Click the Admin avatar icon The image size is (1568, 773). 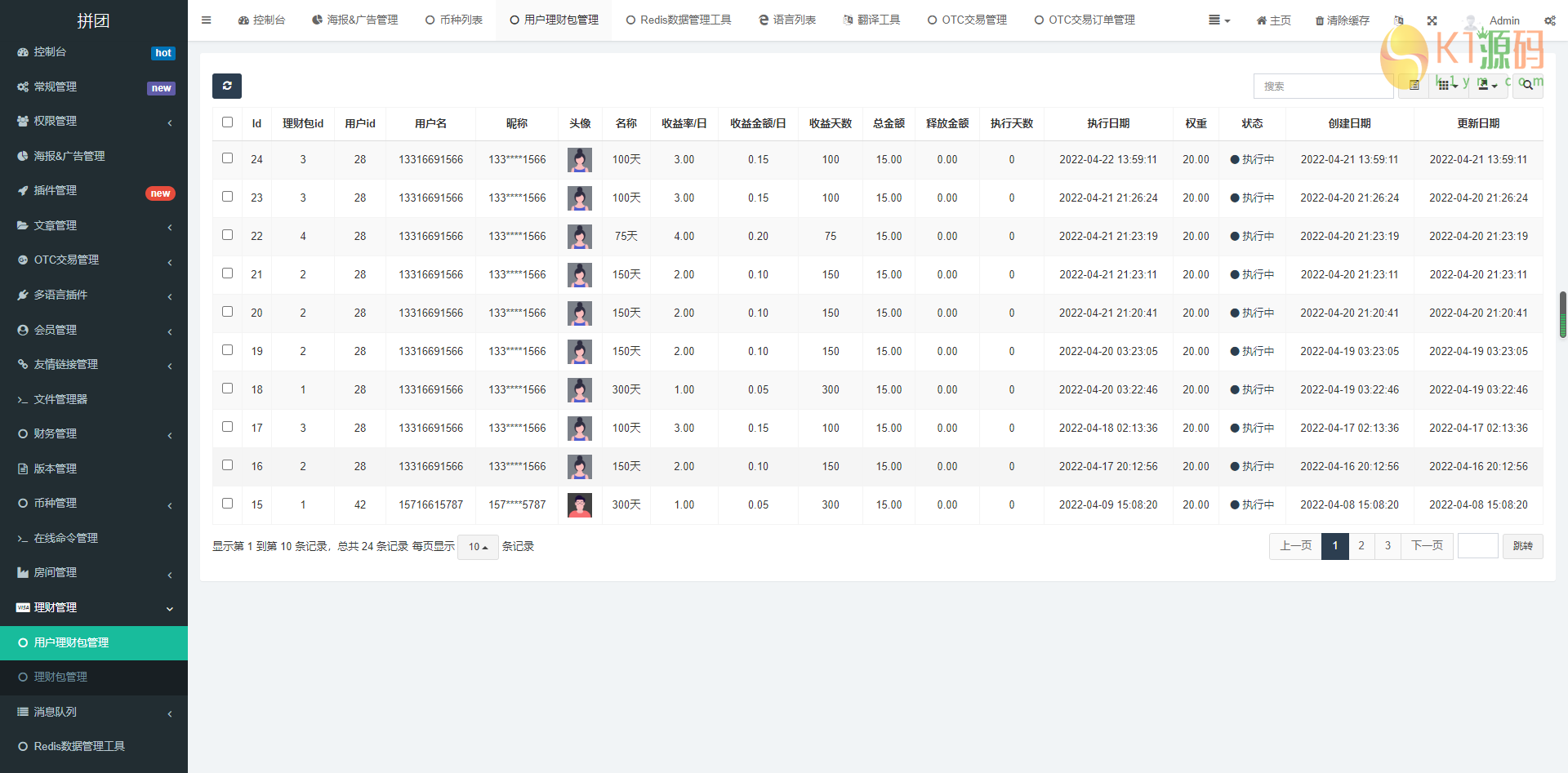pyautogui.click(x=1471, y=20)
